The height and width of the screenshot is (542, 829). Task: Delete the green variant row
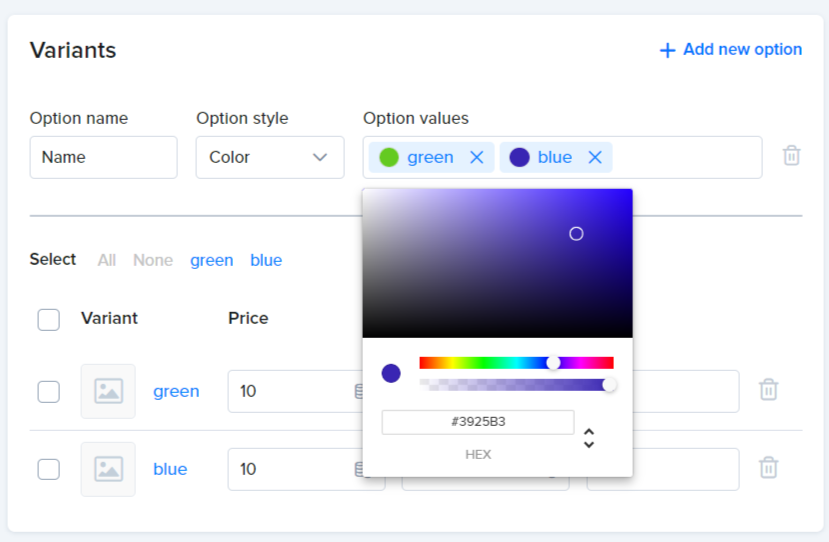(768, 390)
